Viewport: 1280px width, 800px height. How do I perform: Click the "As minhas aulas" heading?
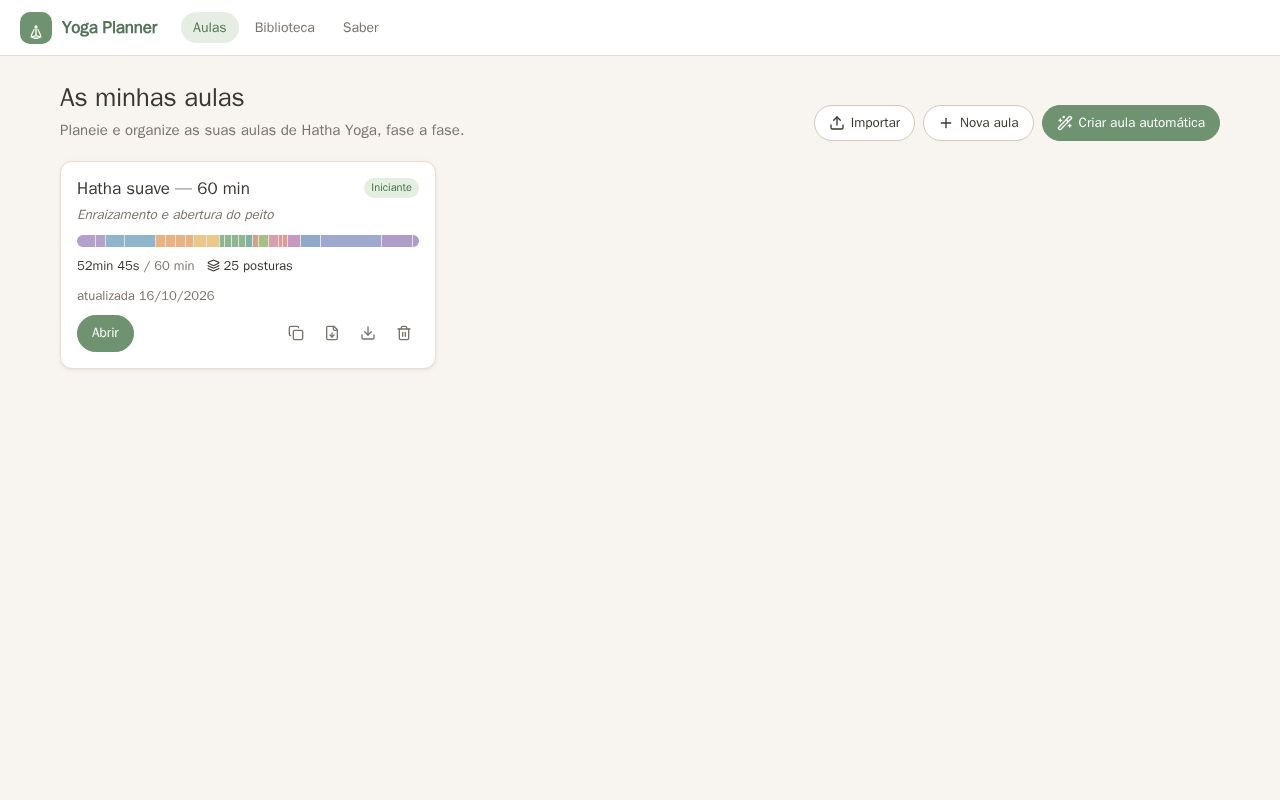click(152, 98)
